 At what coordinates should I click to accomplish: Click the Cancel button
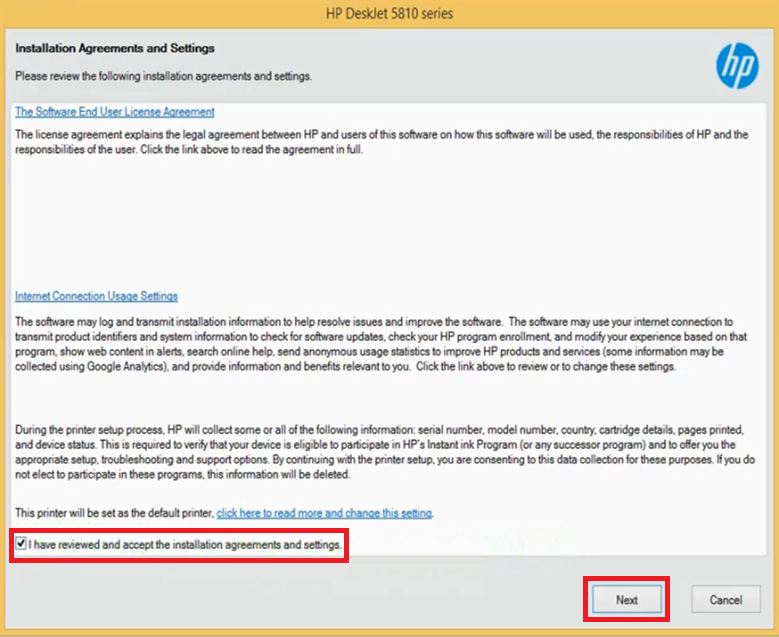tap(725, 599)
